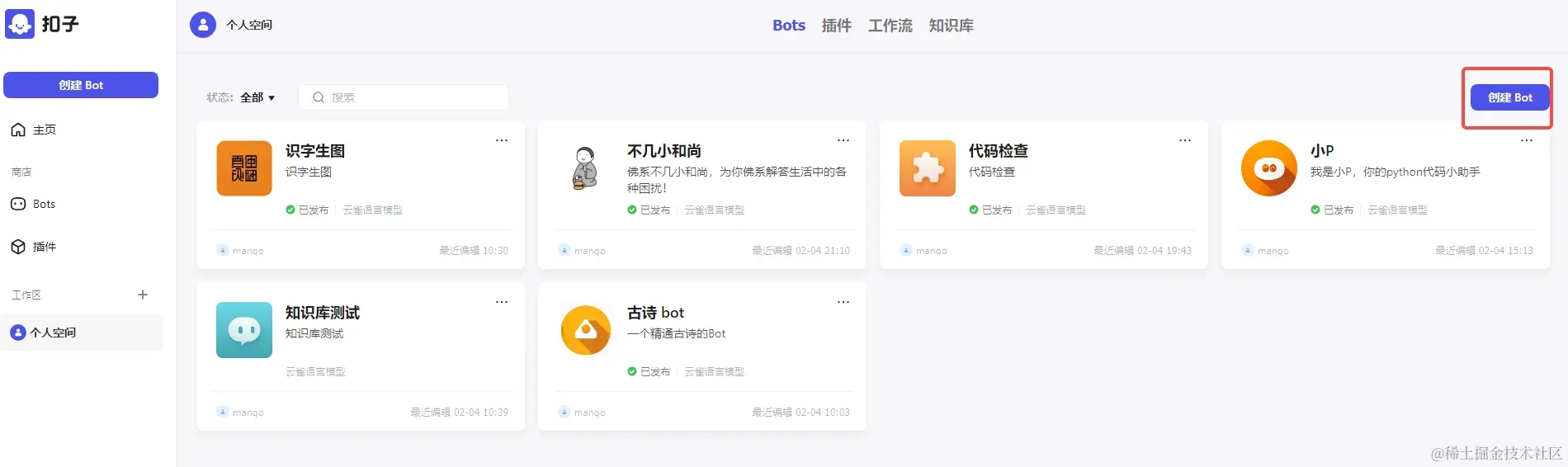Click mango author on 识字生图 card
The height and width of the screenshot is (467, 1568).
coord(240,250)
